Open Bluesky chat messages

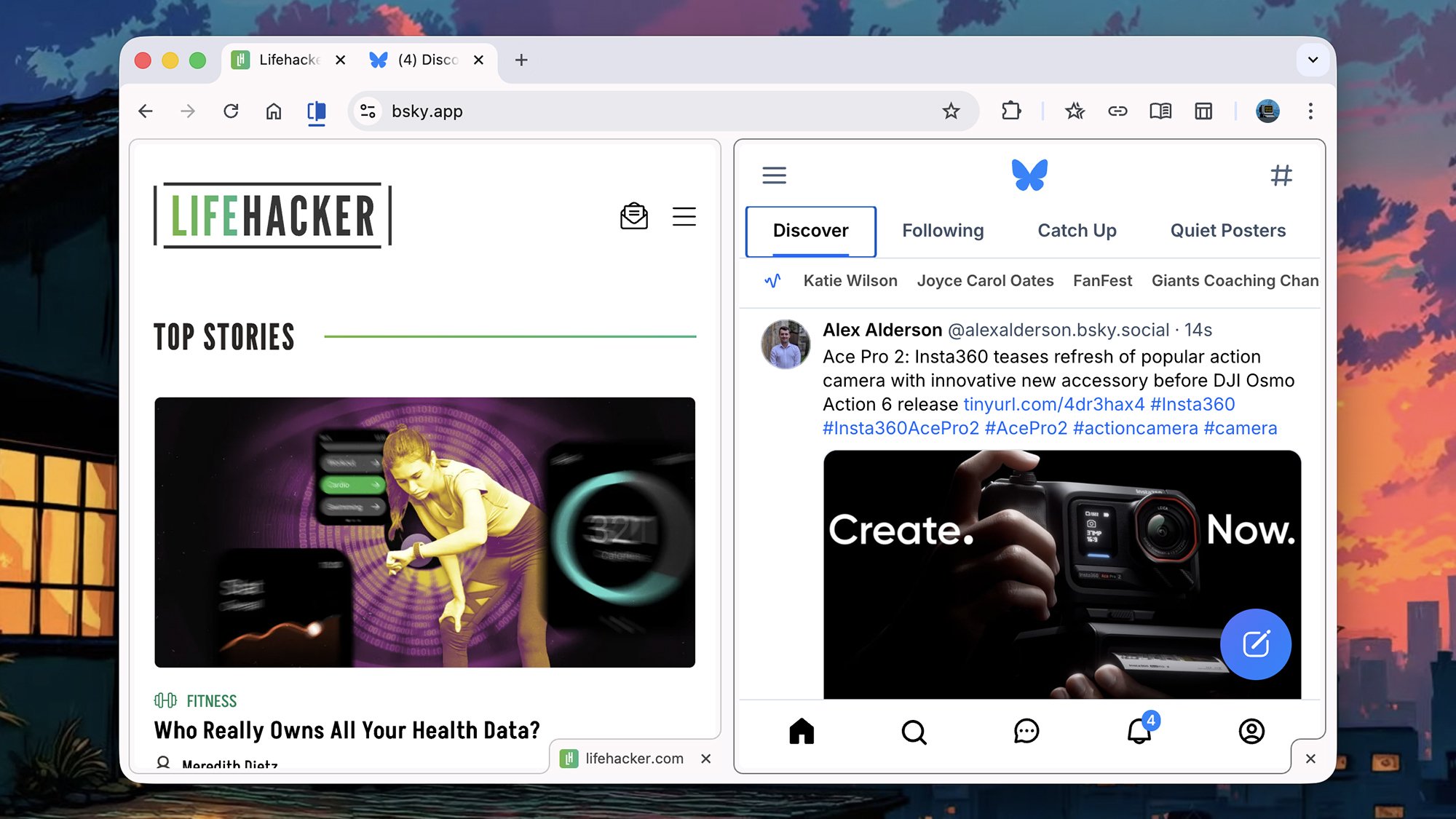click(x=1027, y=732)
